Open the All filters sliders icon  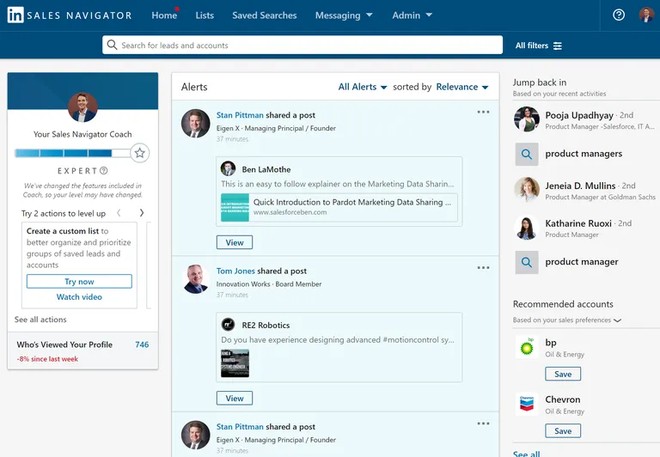[x=557, y=45]
